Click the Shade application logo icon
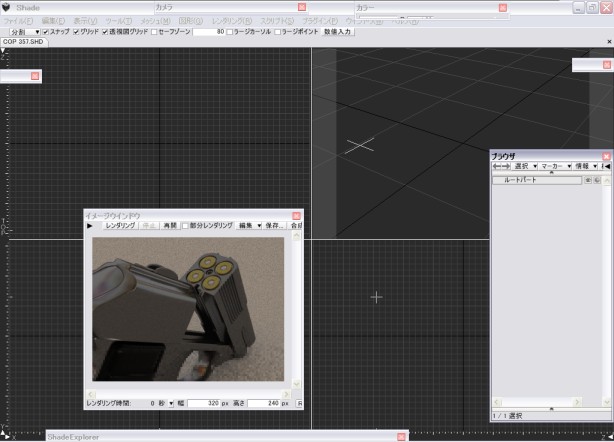Screen dimensions: 614x442 point(7,7)
